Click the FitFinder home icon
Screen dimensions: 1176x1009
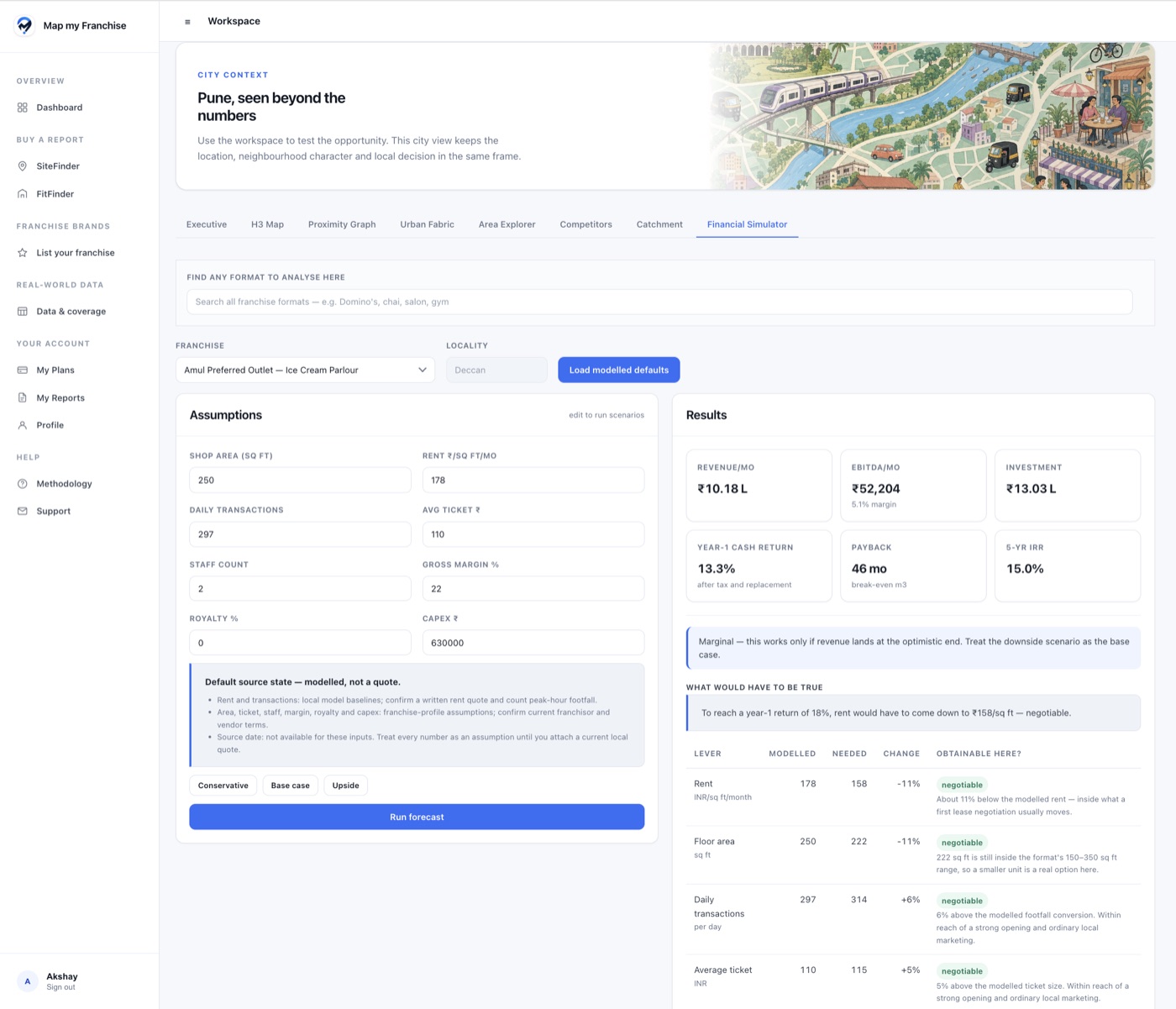tap(23, 194)
